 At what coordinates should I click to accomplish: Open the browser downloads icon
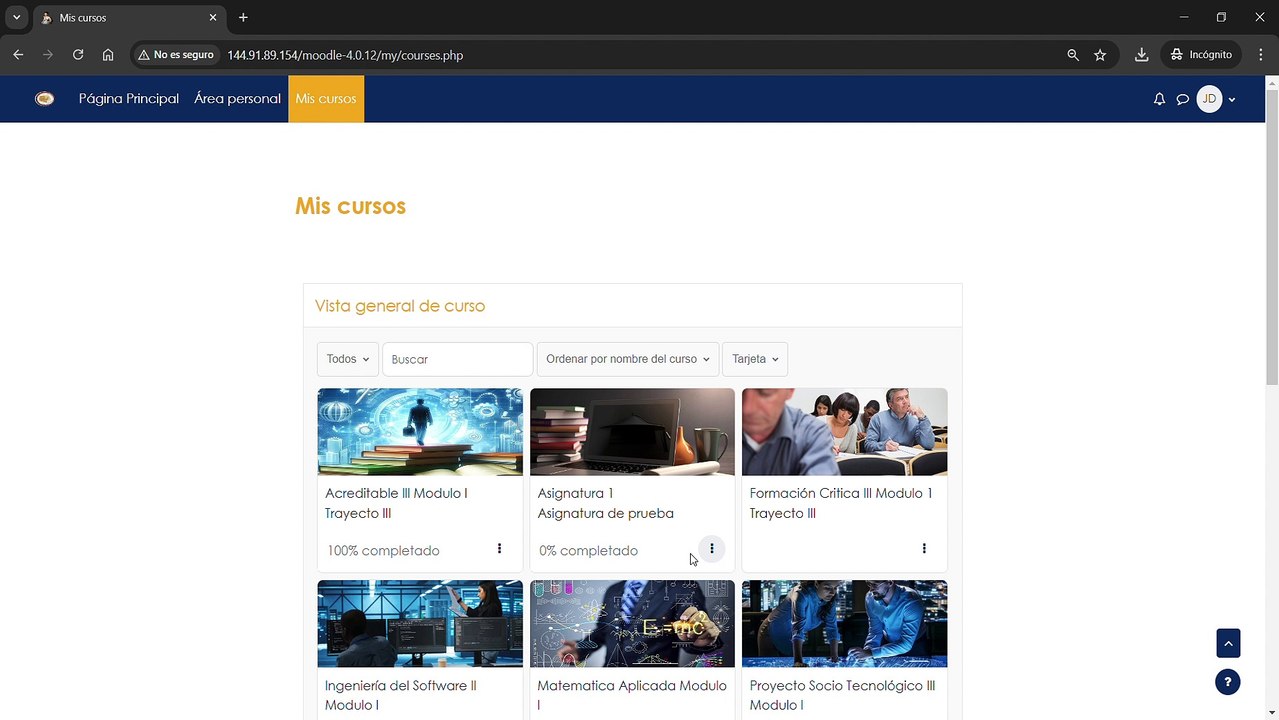coord(1141,55)
